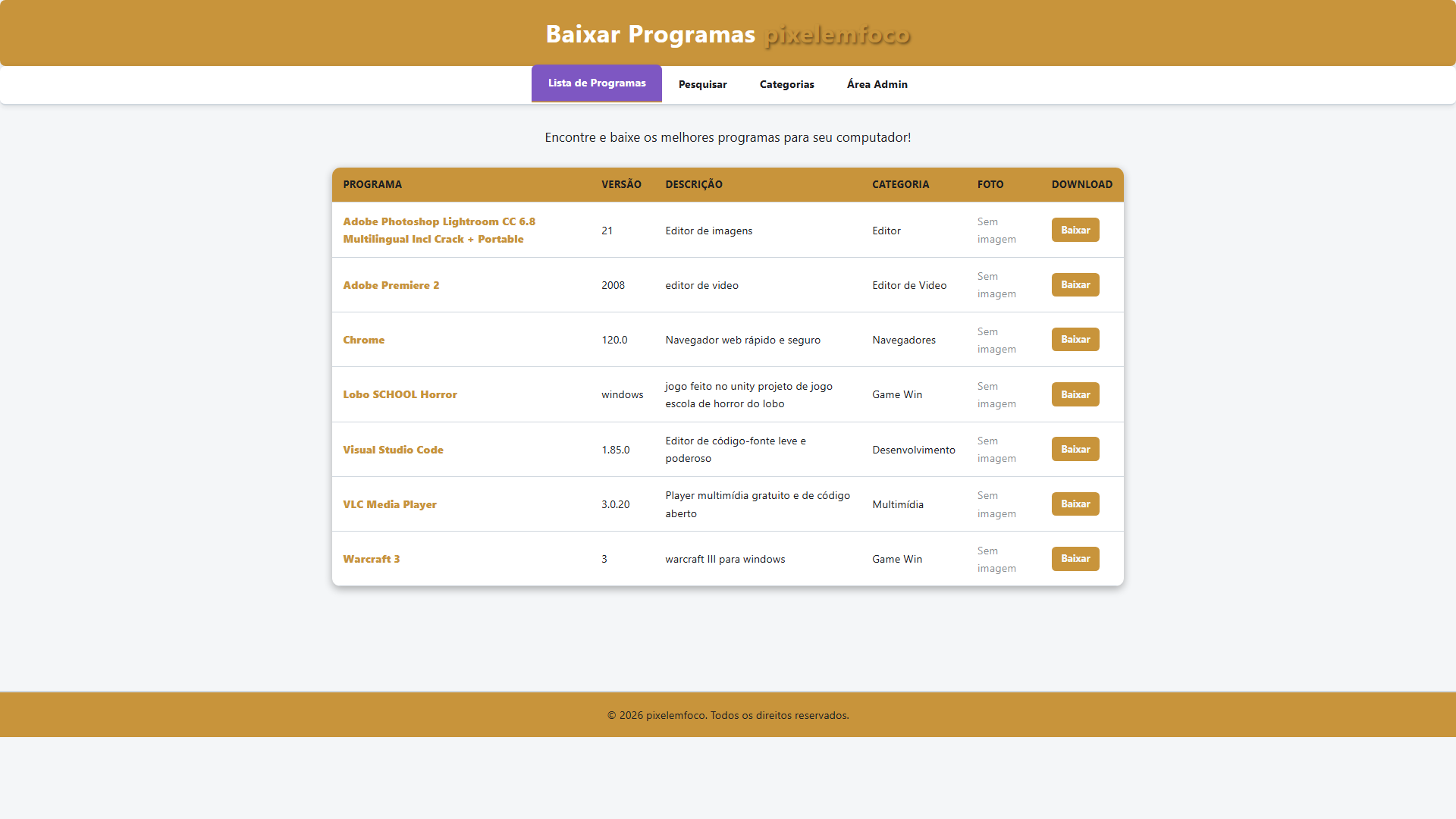Viewport: 1456px width, 819px height.
Task: View the Warcraft 3 program page
Action: (x=371, y=559)
